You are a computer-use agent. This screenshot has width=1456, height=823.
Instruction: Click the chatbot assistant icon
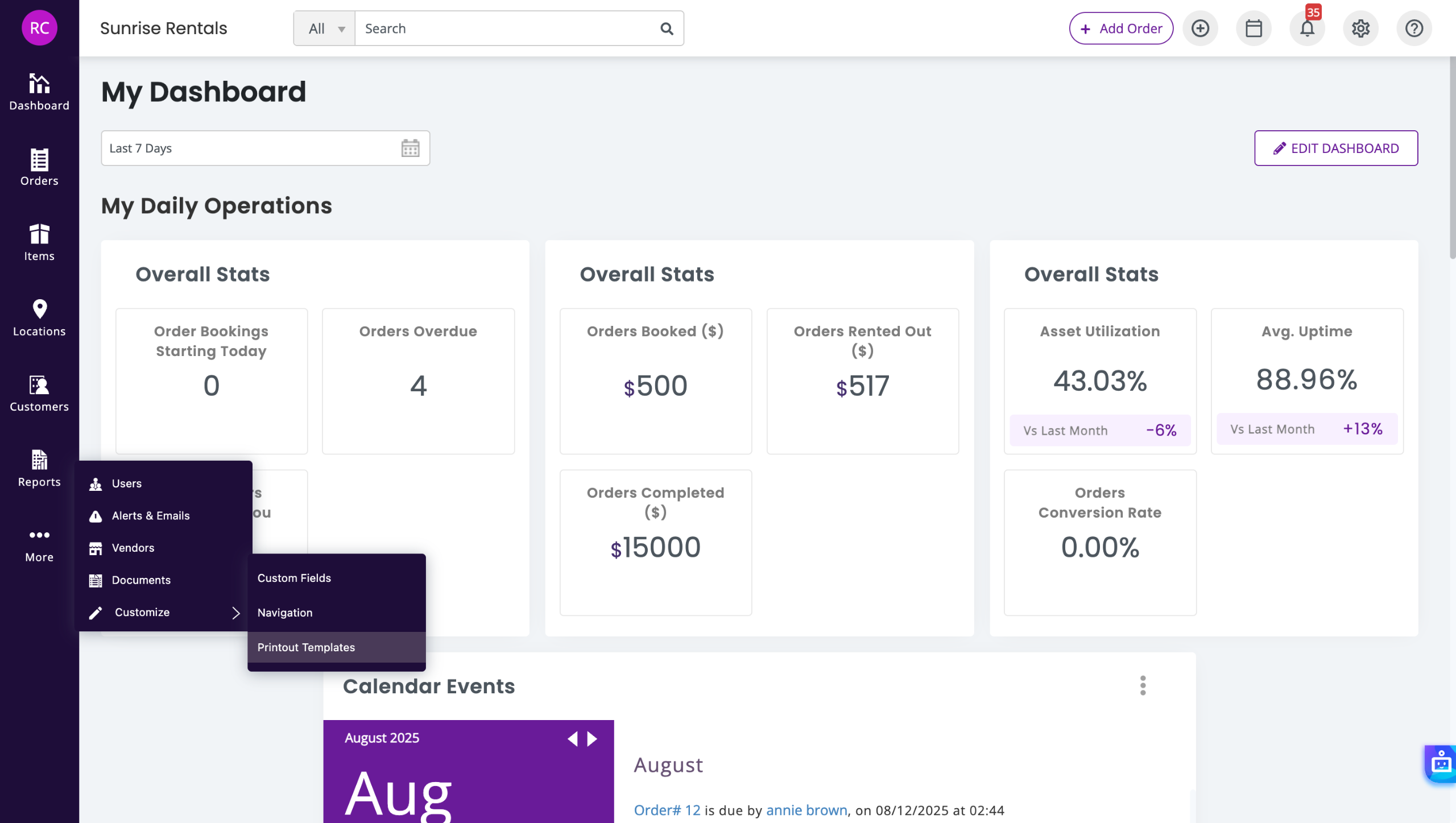(x=1440, y=763)
